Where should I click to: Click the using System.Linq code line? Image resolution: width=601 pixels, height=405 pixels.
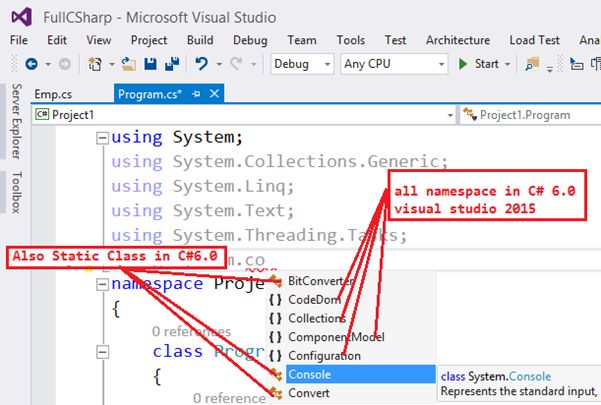(202, 187)
